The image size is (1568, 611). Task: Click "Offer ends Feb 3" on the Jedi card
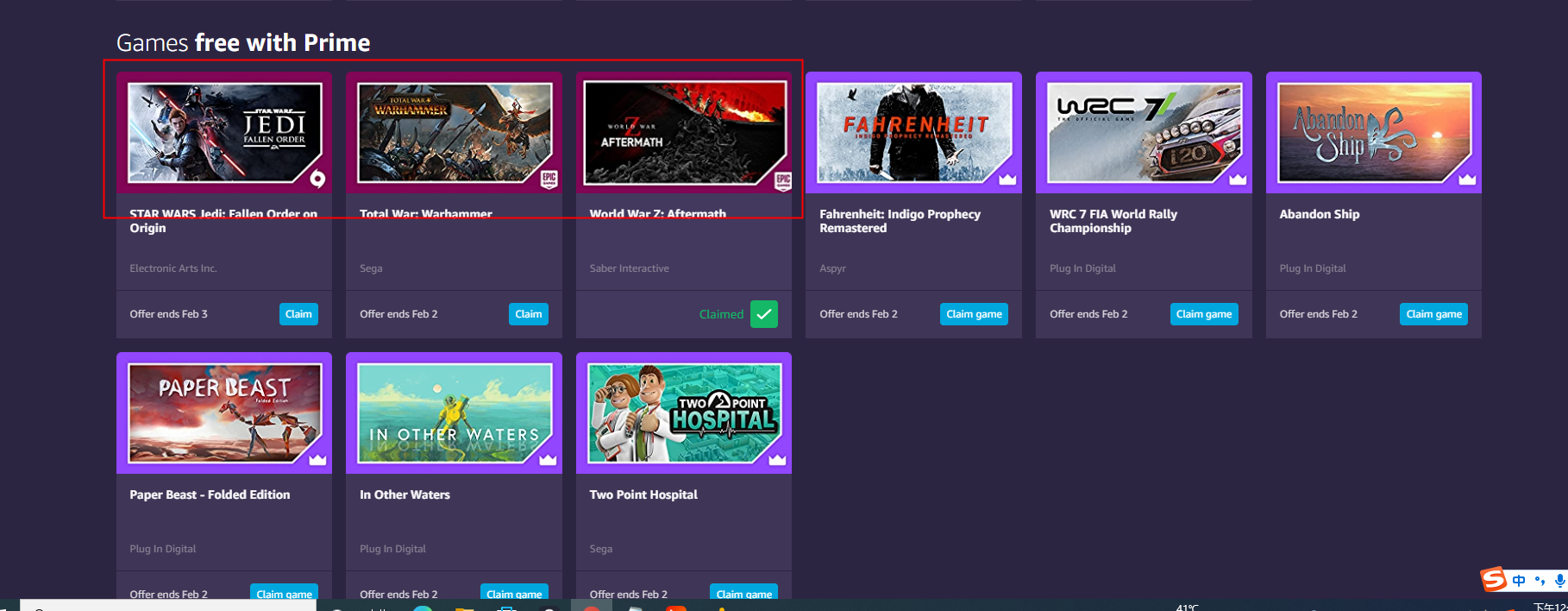(x=168, y=314)
